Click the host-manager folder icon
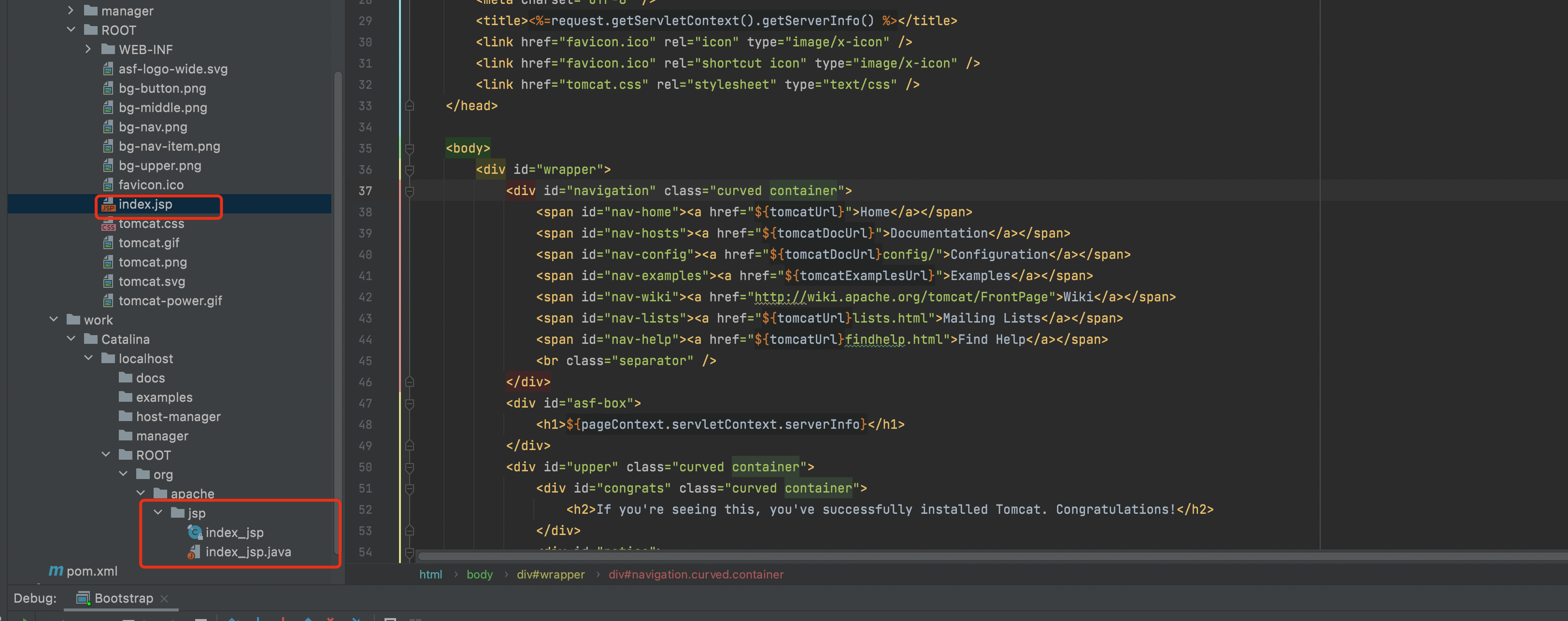 tap(126, 417)
